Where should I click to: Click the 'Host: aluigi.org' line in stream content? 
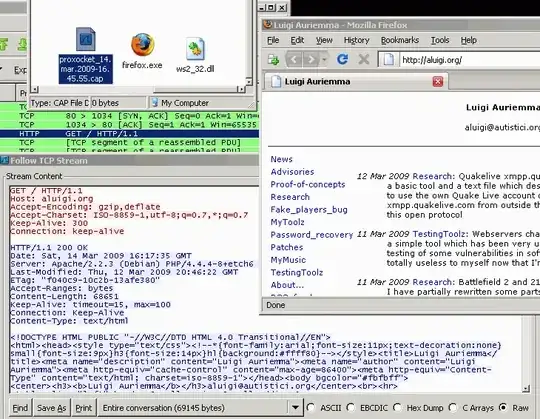[52, 199]
